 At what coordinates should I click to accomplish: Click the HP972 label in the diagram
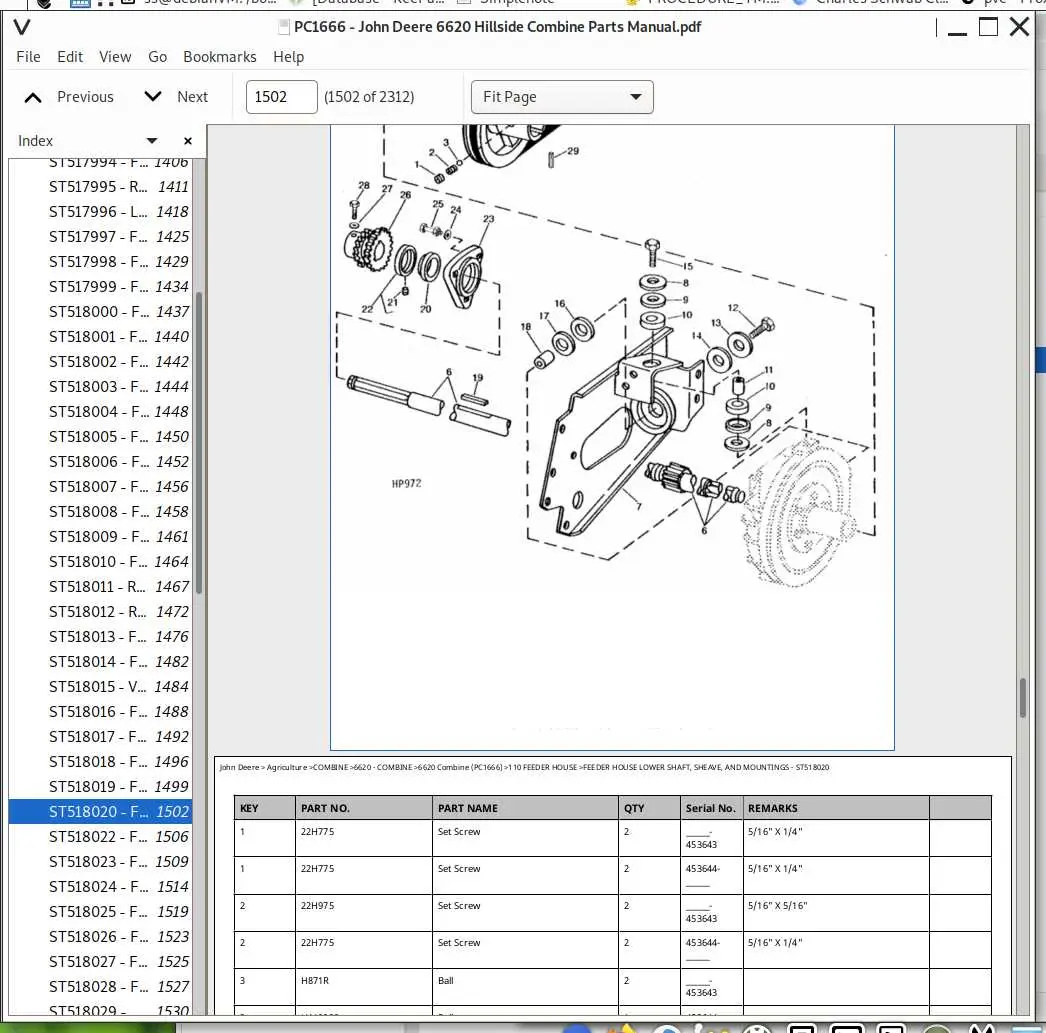(406, 483)
